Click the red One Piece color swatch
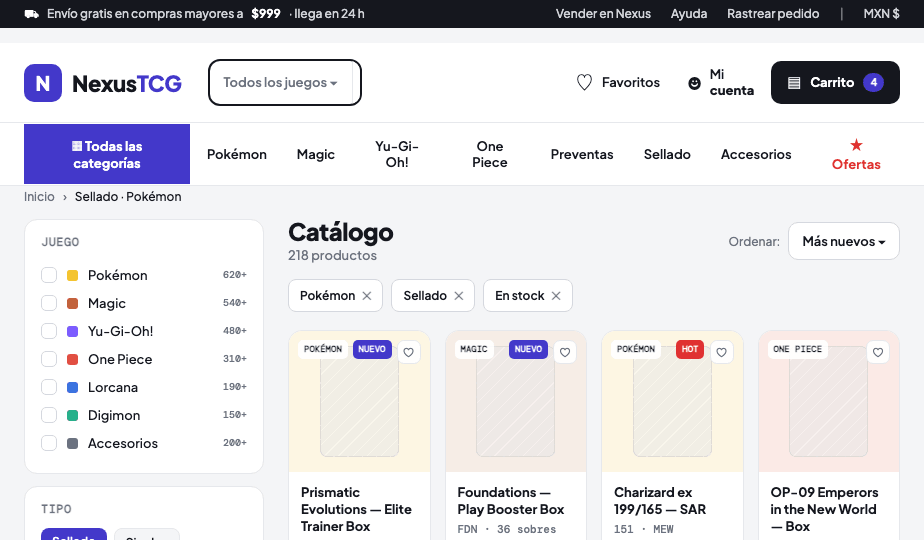The width and height of the screenshot is (924, 540). [x=72, y=359]
